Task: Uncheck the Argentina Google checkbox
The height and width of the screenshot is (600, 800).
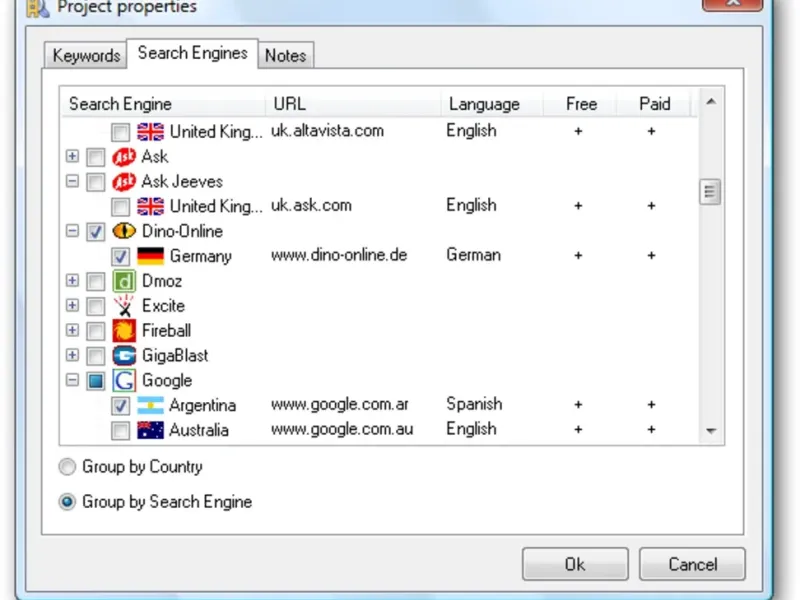Action: (120, 406)
